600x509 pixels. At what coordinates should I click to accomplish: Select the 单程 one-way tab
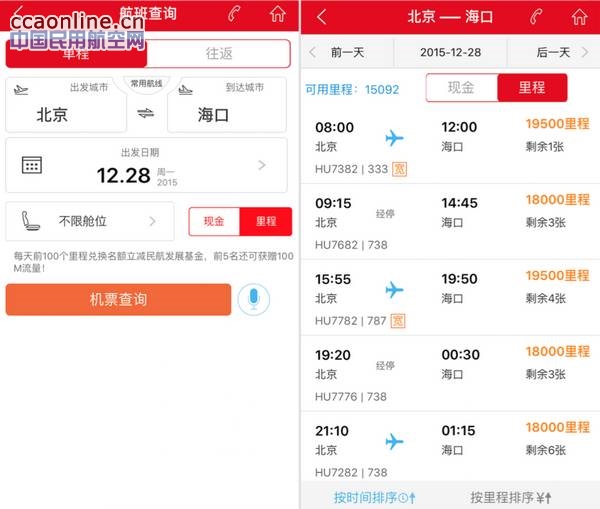coord(76,54)
